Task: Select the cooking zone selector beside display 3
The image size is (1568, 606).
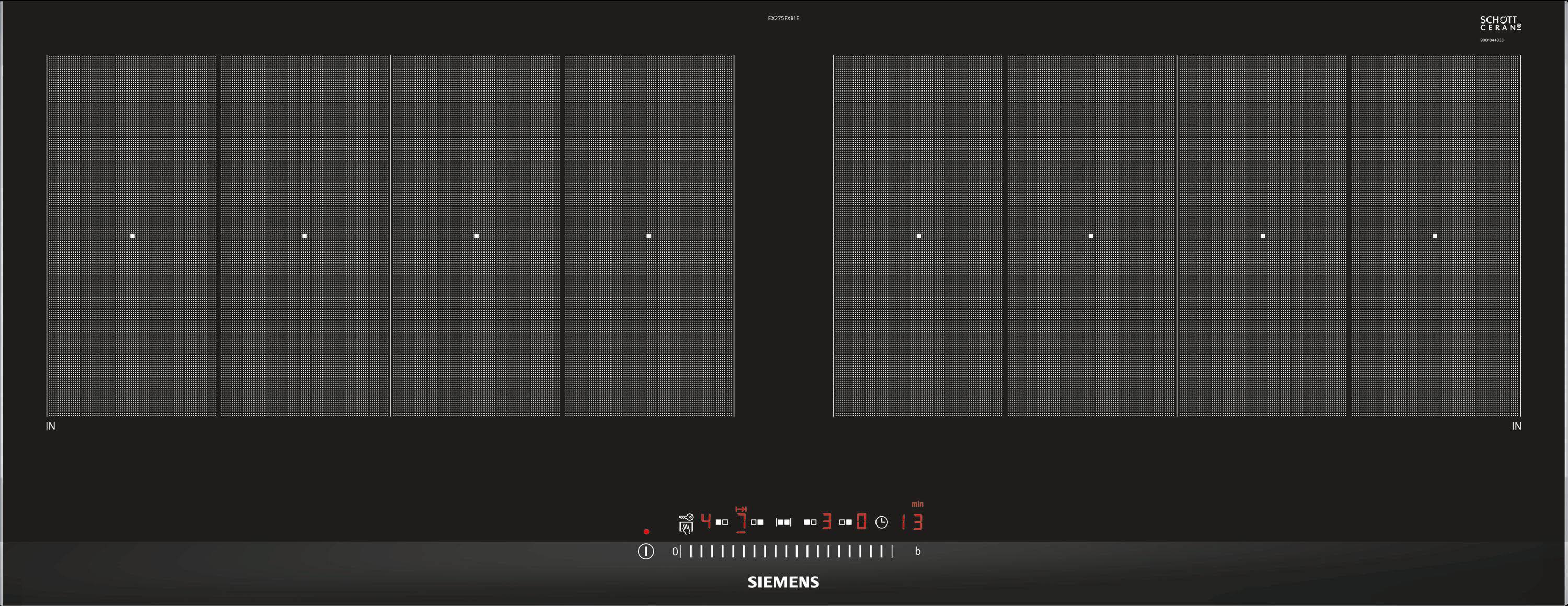Action: tap(810, 522)
